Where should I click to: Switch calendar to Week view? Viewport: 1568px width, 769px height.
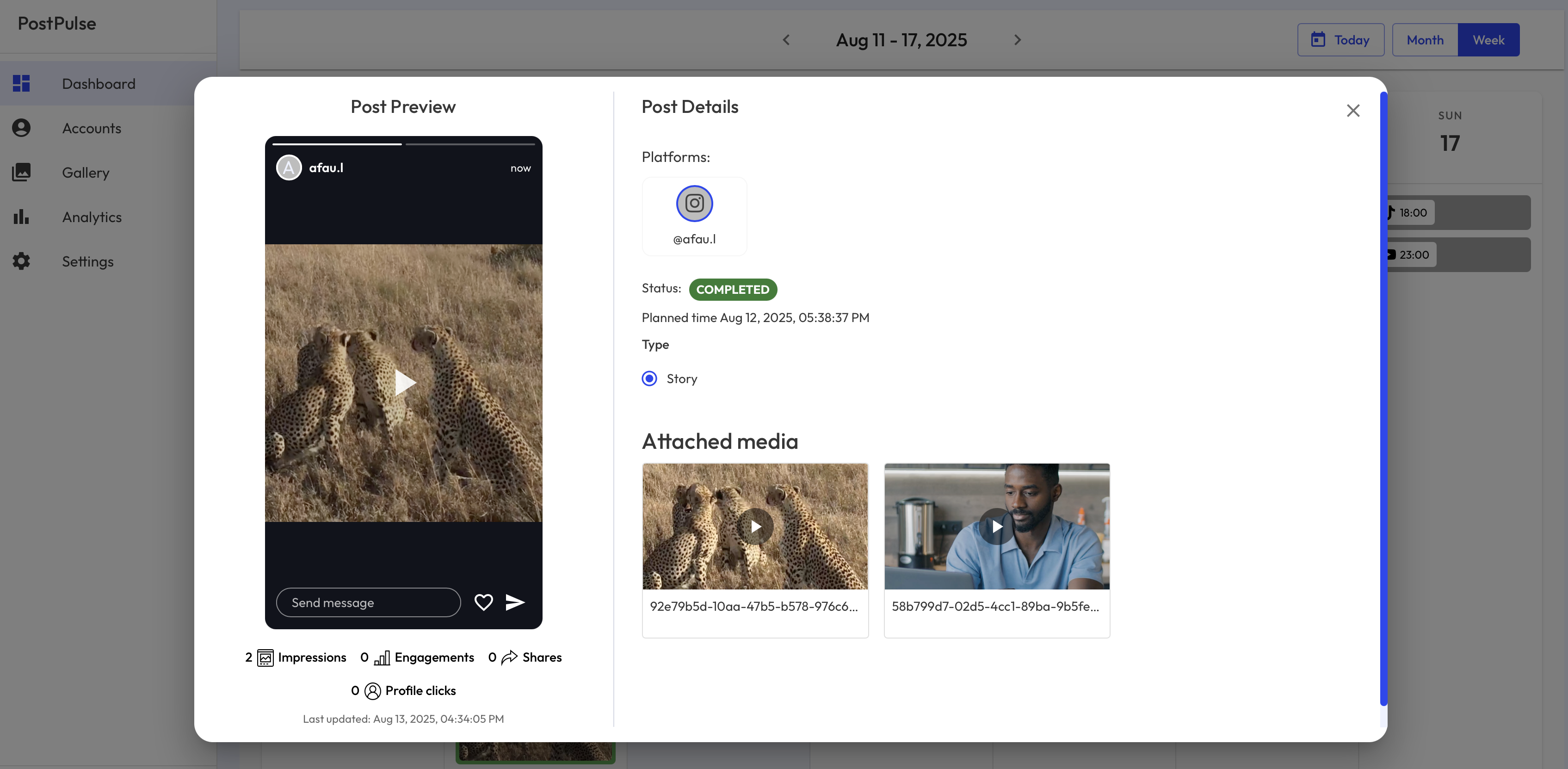click(x=1488, y=40)
